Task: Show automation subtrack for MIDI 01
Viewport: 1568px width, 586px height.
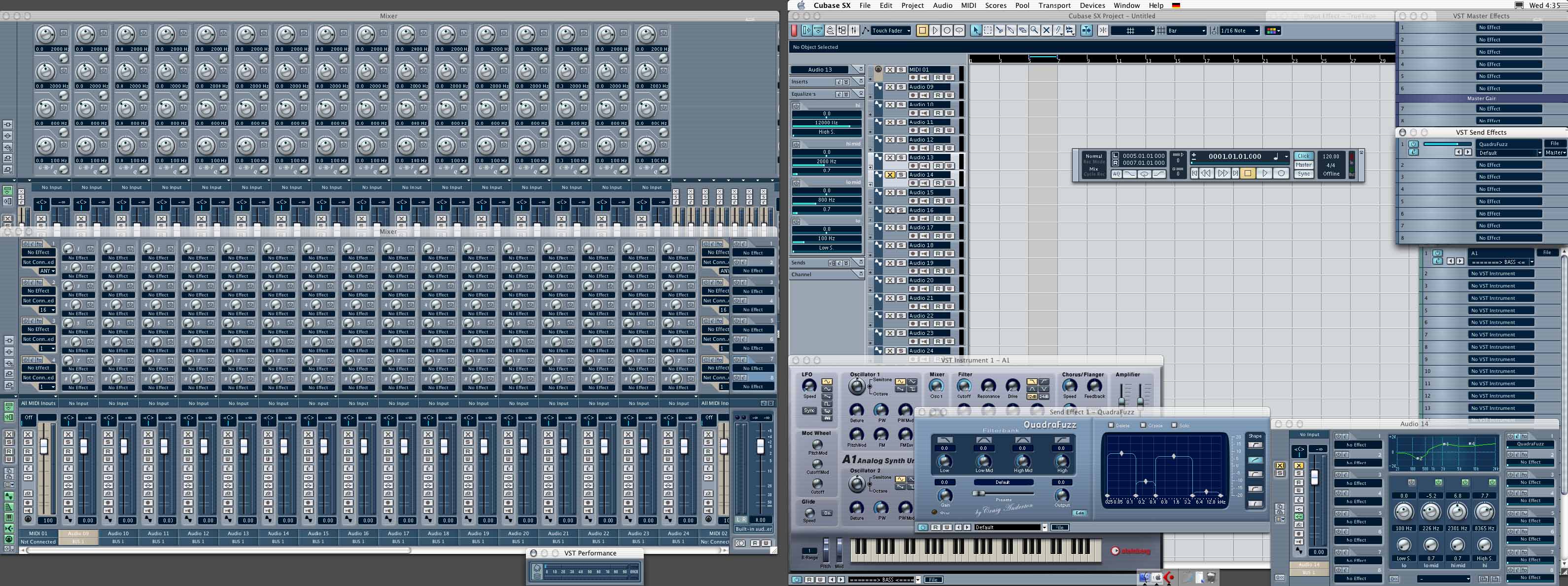Action: coord(871,79)
